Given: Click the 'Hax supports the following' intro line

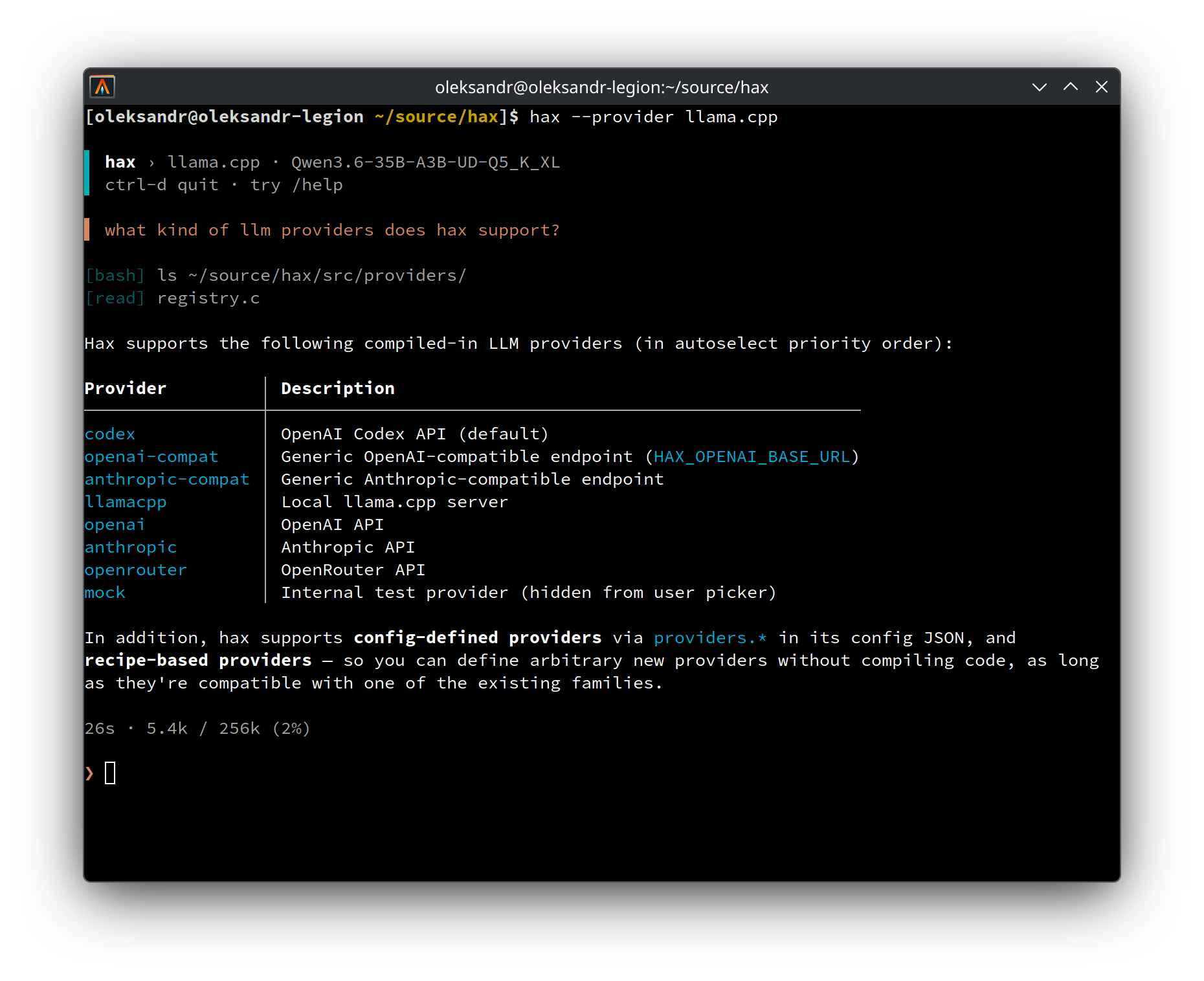Looking at the screenshot, I should (x=519, y=344).
